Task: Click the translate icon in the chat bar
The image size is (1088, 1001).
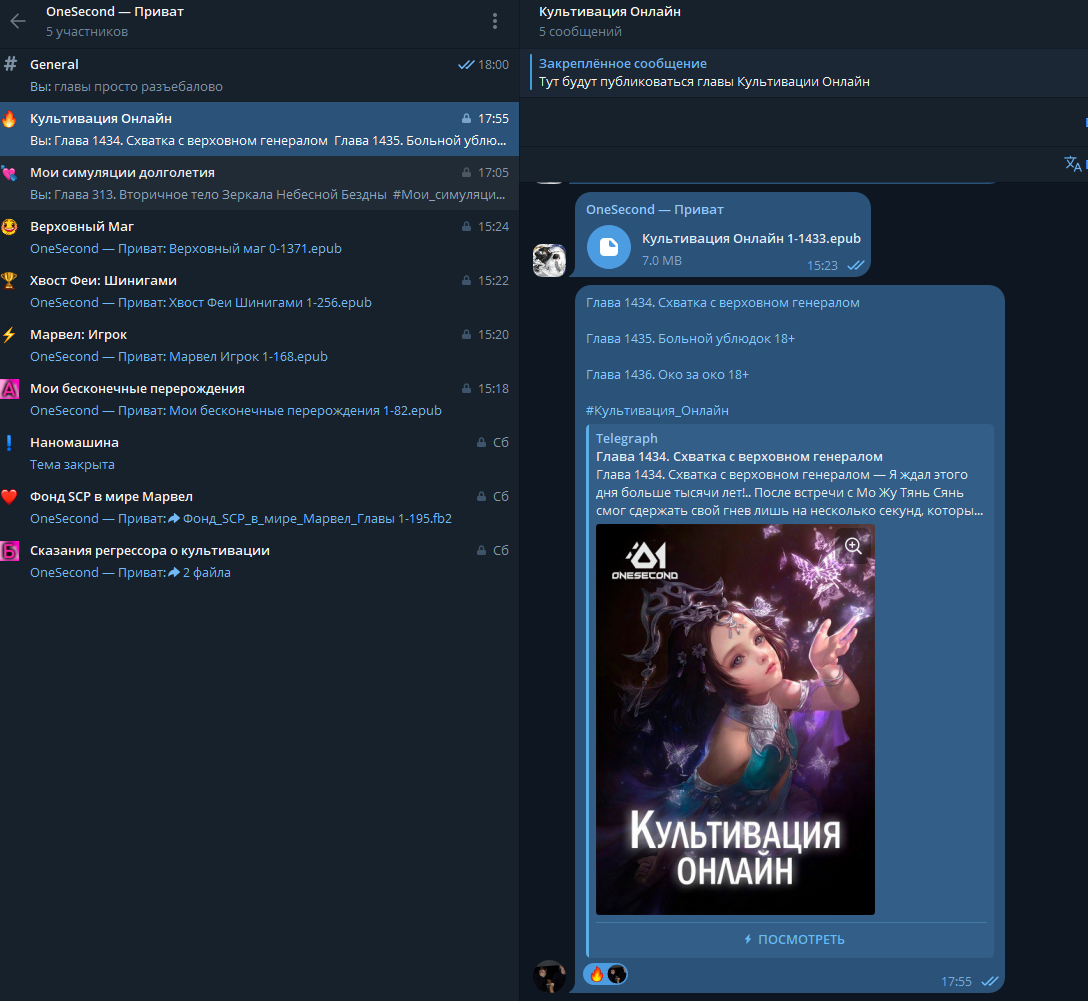Action: coord(1073,164)
